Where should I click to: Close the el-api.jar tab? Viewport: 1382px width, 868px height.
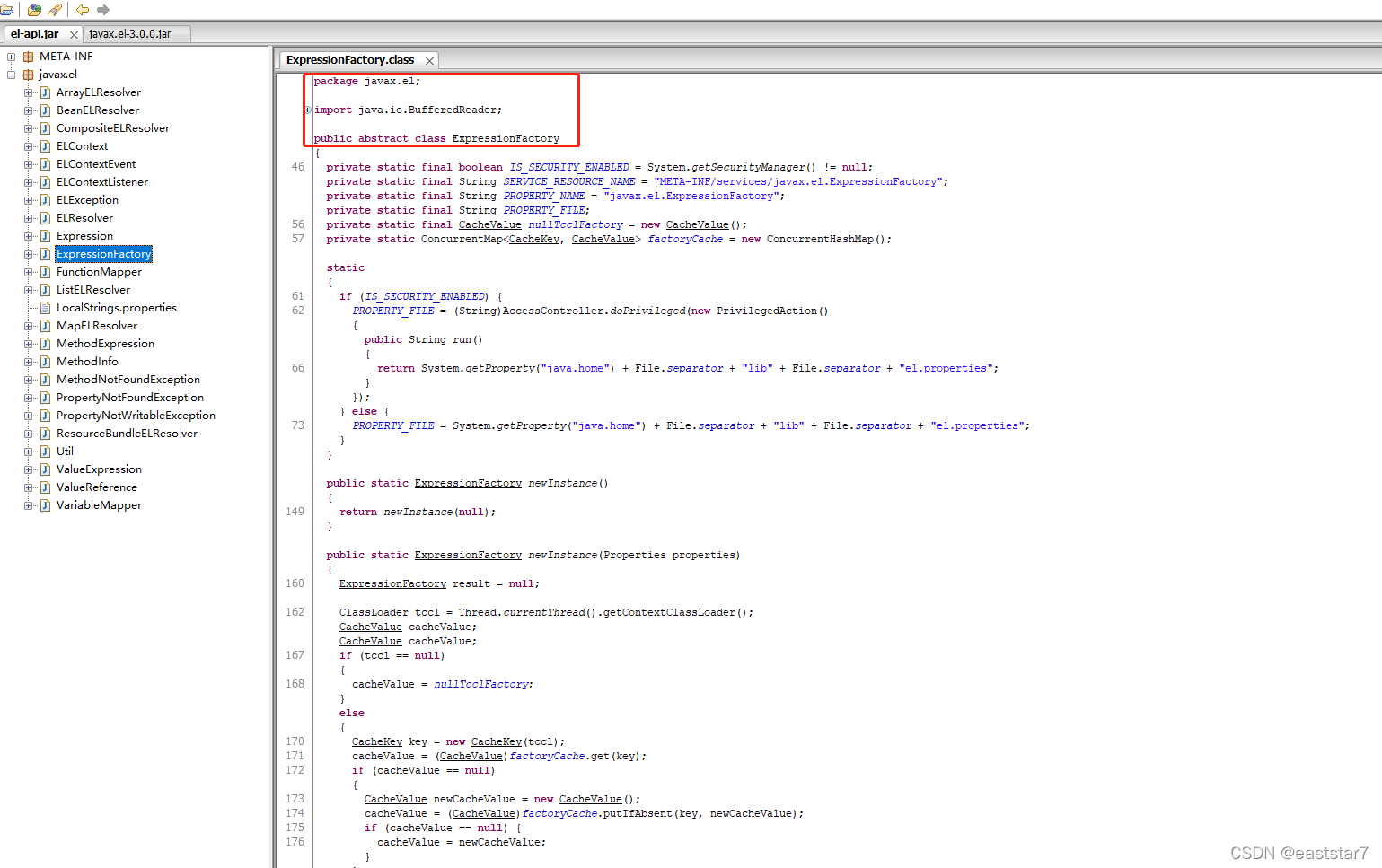pos(74,35)
